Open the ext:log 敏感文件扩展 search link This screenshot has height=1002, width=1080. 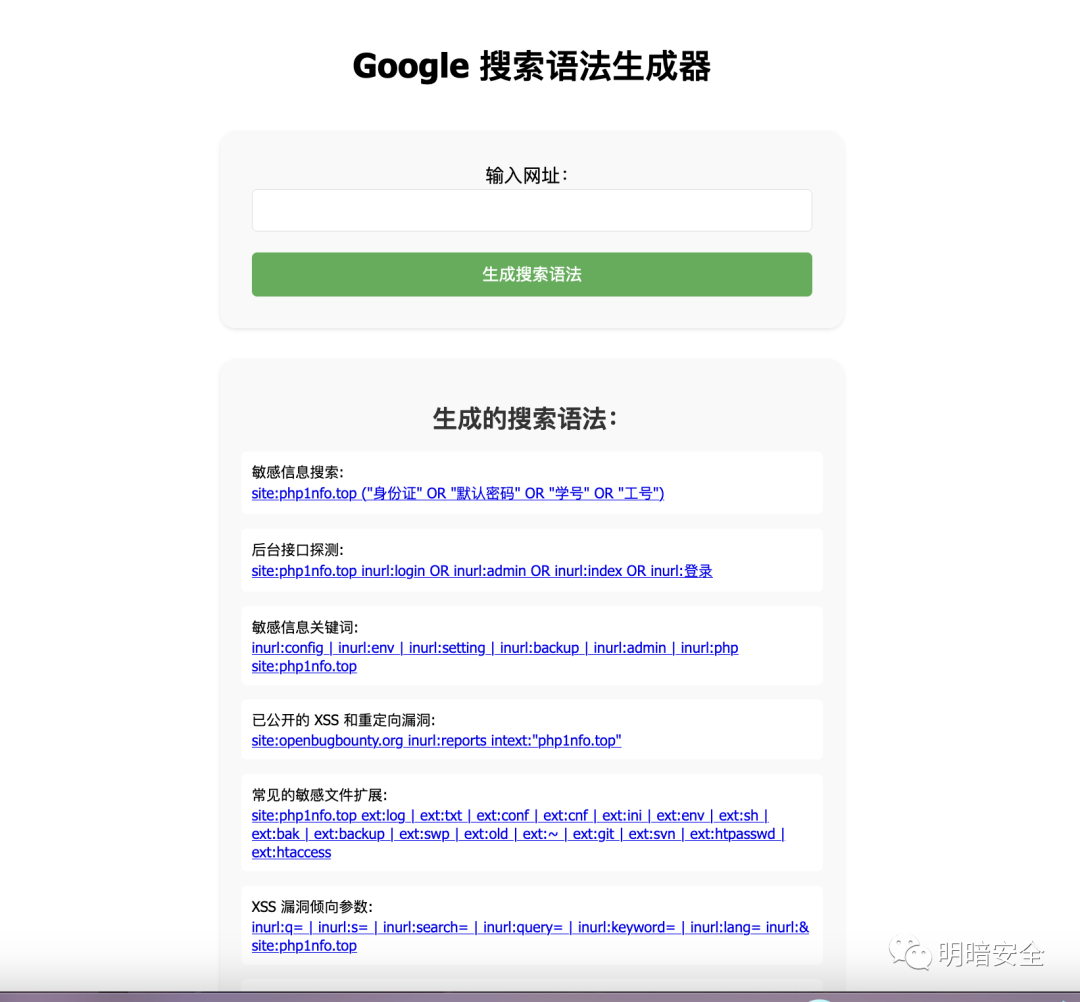(518, 834)
